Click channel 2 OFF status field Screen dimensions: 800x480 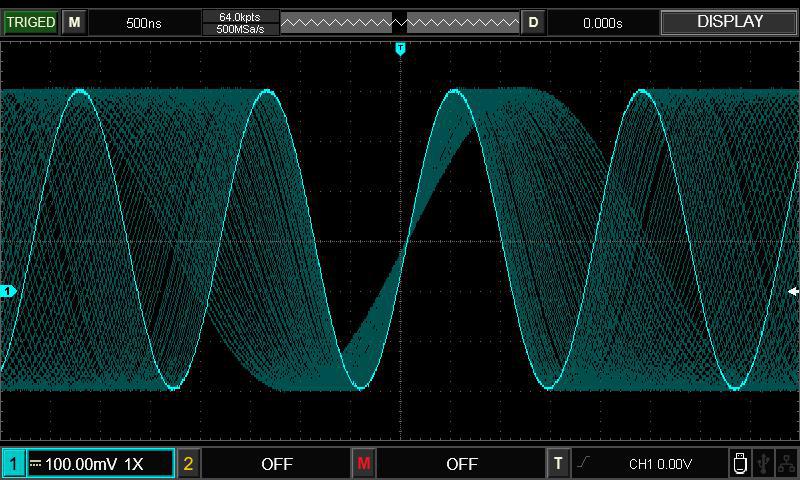pos(276,464)
